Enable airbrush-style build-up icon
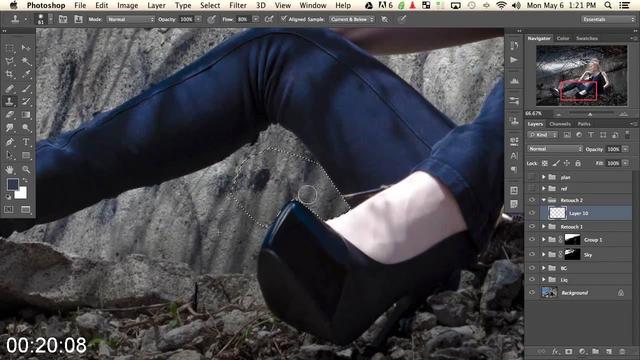 (269, 19)
